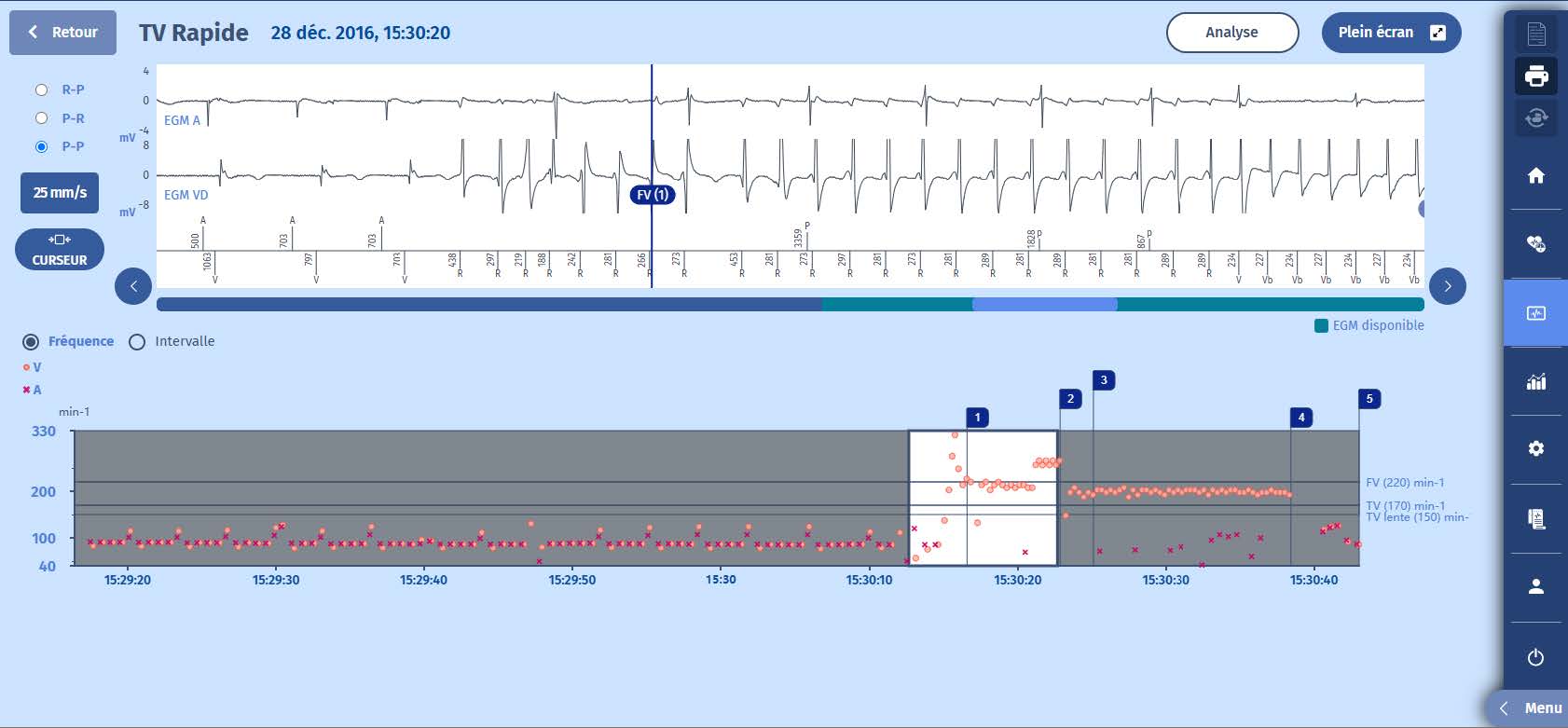Open the statistics bar chart icon
This screenshot has height=728, width=1568.
click(1535, 381)
